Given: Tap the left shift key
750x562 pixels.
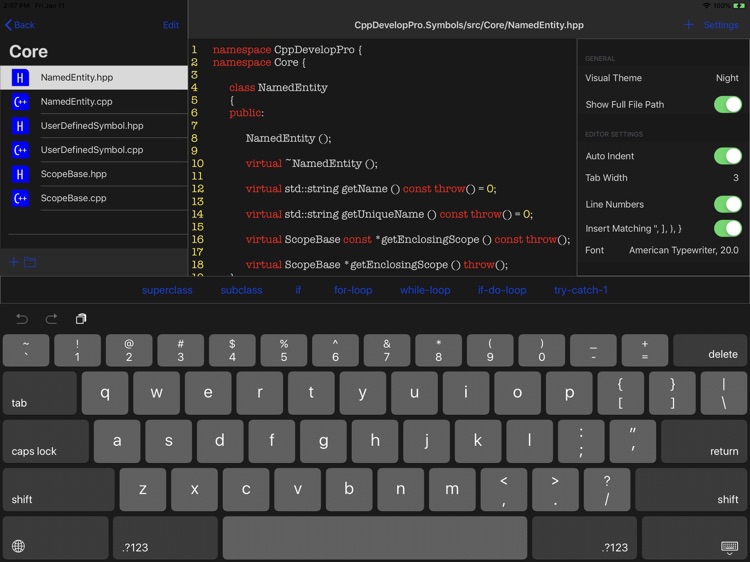Looking at the screenshot, I should coord(58,490).
